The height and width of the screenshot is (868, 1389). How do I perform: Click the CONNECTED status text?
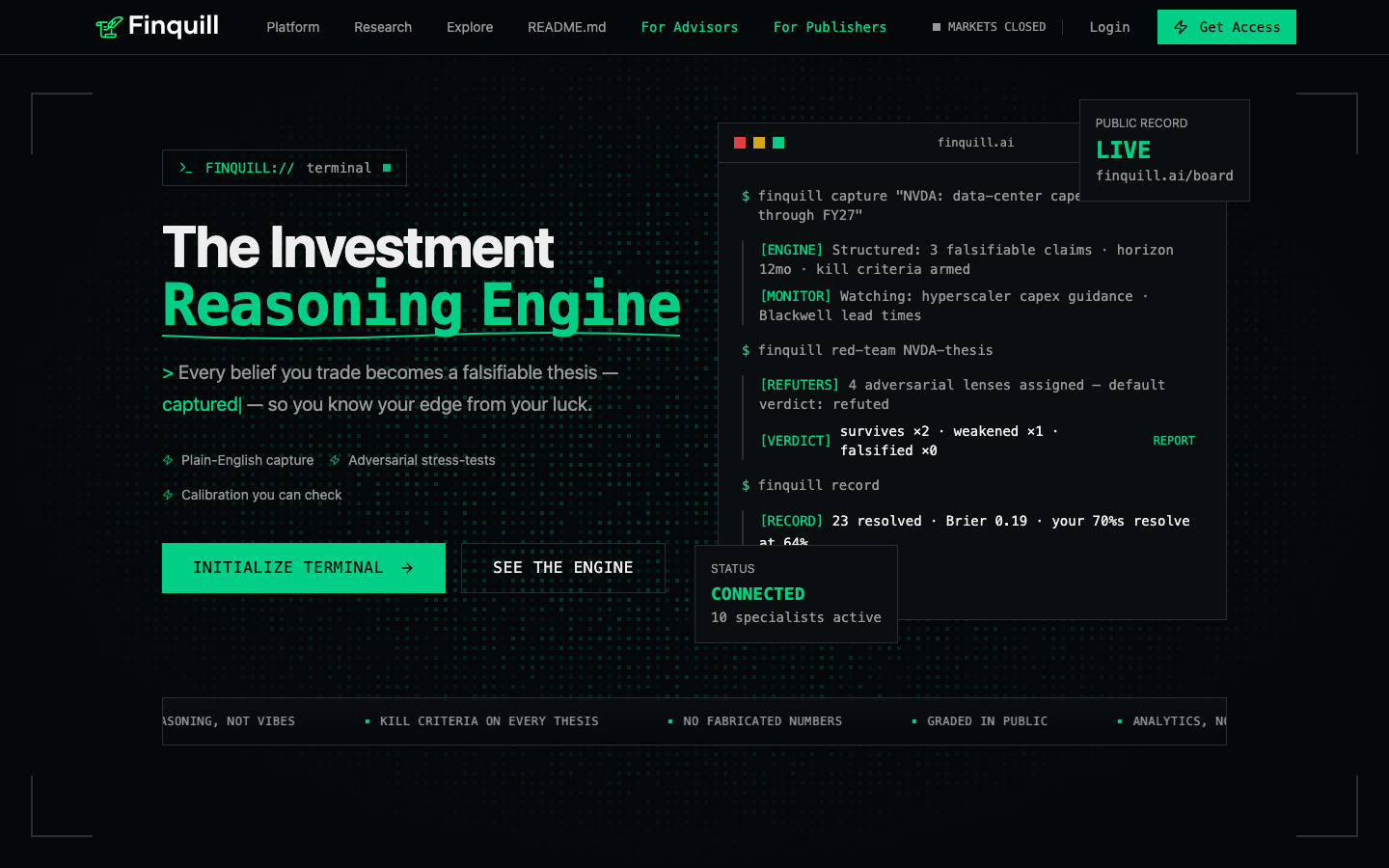pyautogui.click(x=758, y=594)
